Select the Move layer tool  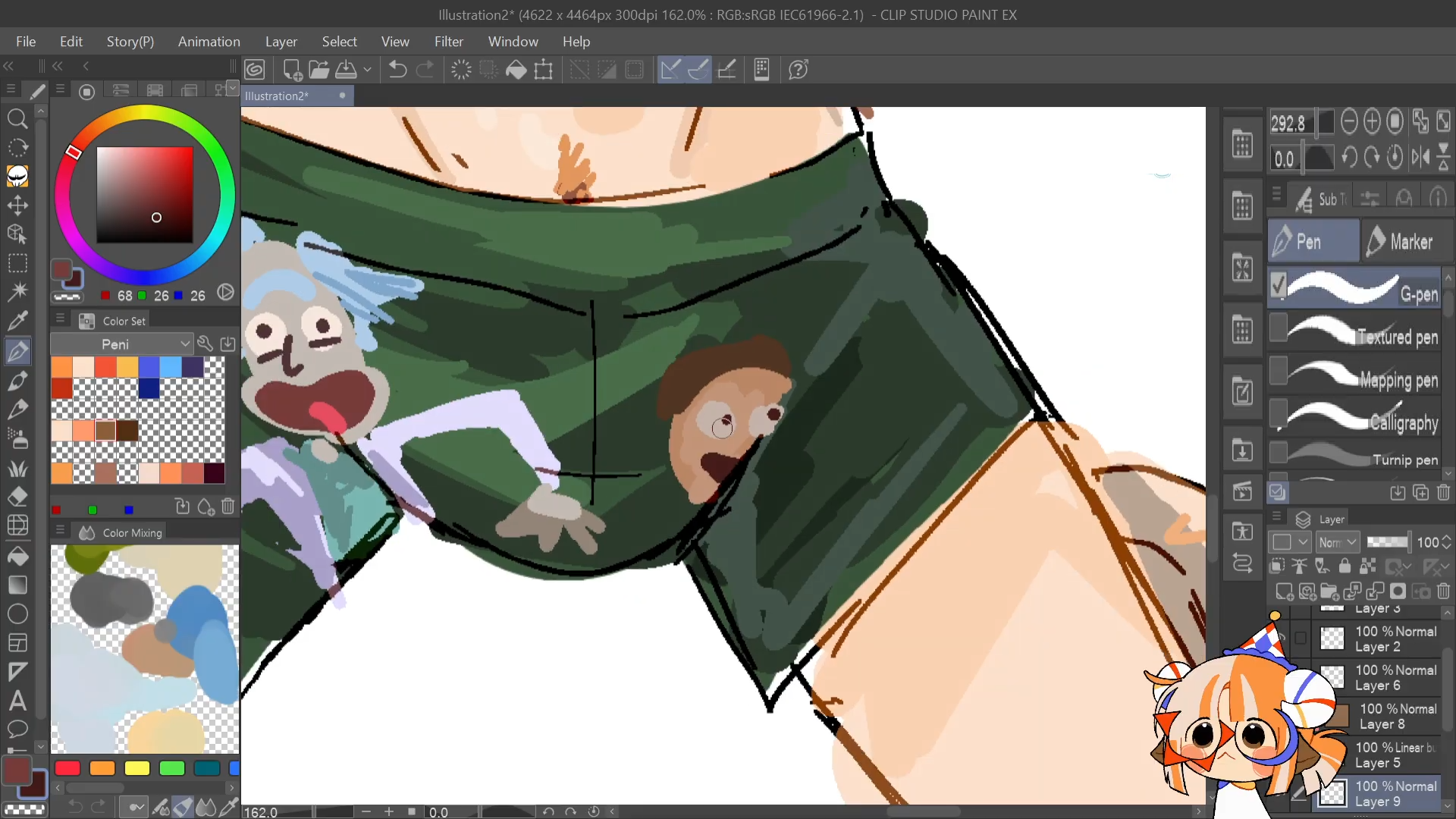click(x=17, y=205)
